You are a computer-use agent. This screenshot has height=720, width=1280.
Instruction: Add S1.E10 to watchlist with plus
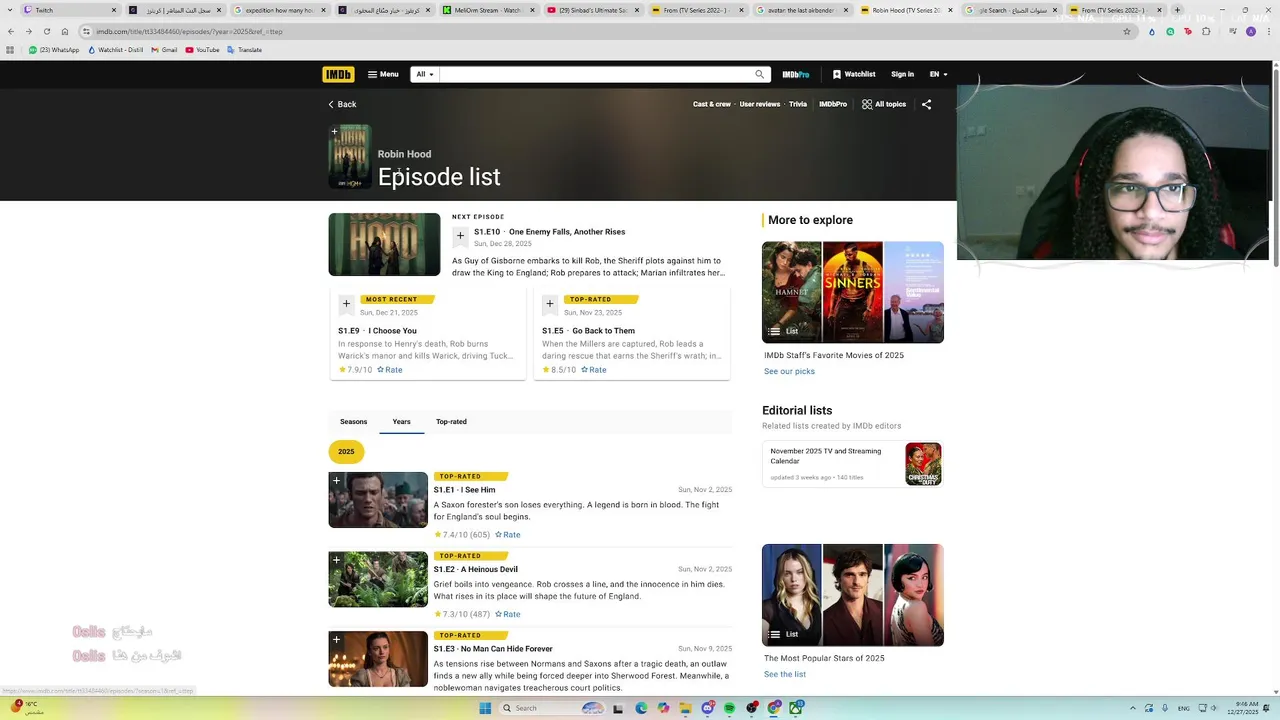tap(460, 236)
